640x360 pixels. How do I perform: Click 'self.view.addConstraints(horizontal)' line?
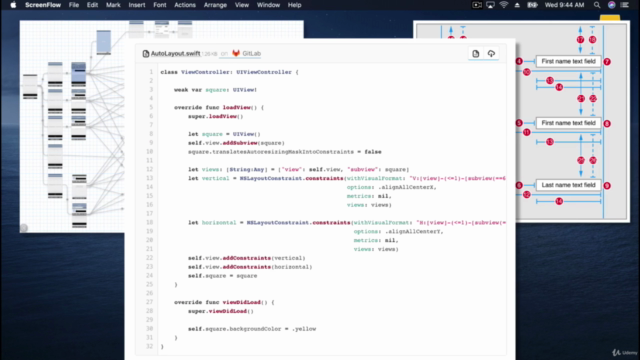point(250,267)
